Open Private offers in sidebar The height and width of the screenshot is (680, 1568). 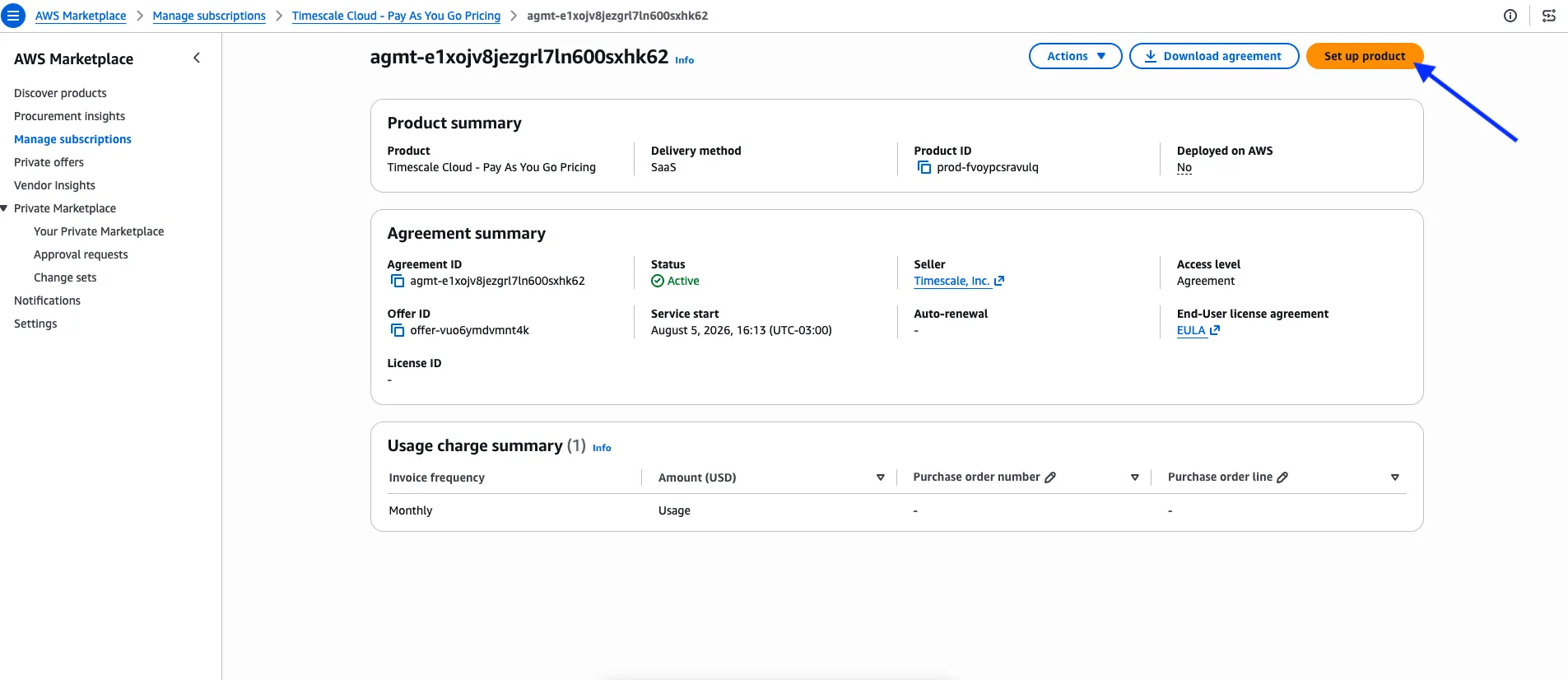click(49, 162)
